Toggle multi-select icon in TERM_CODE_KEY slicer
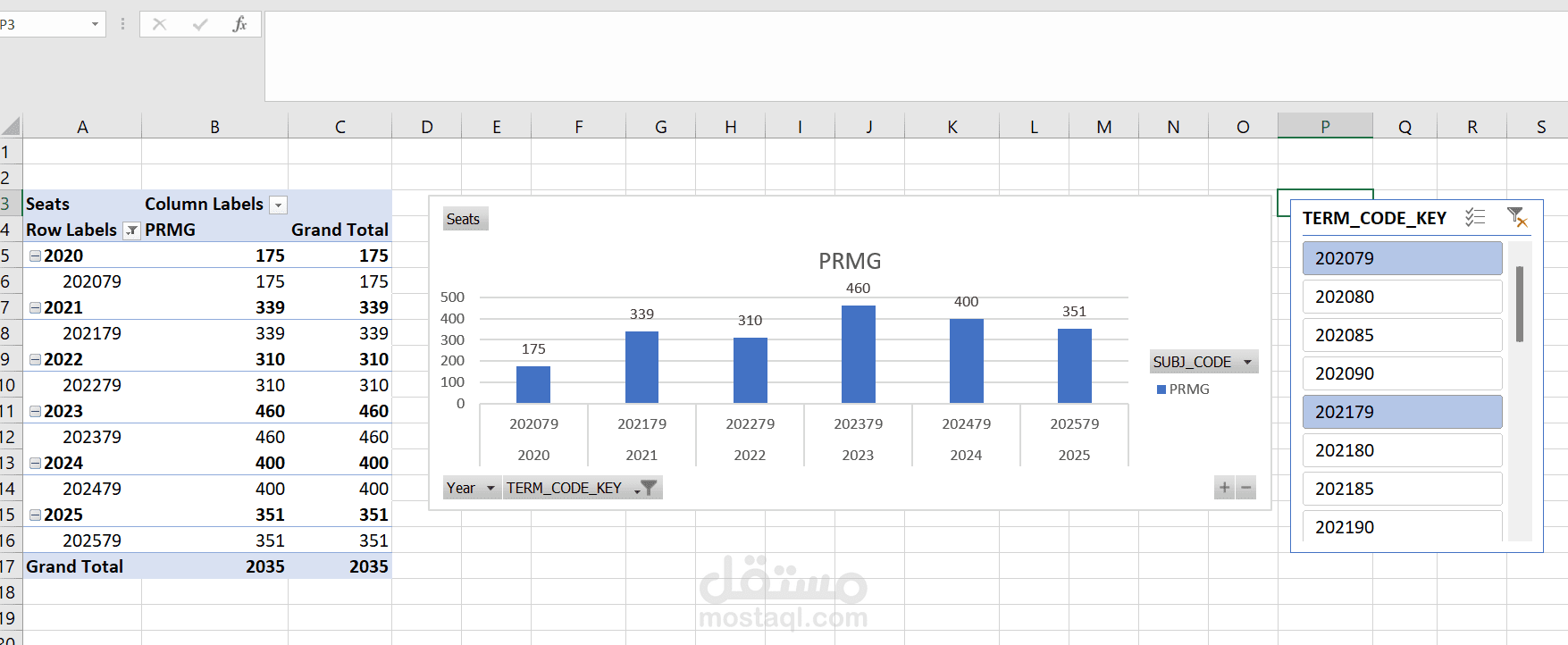The width and height of the screenshot is (1568, 645). [x=1475, y=217]
